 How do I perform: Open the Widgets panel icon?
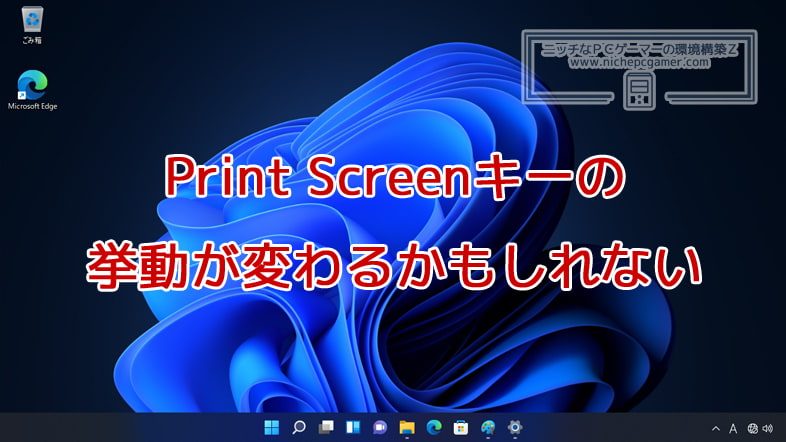(x=353, y=427)
